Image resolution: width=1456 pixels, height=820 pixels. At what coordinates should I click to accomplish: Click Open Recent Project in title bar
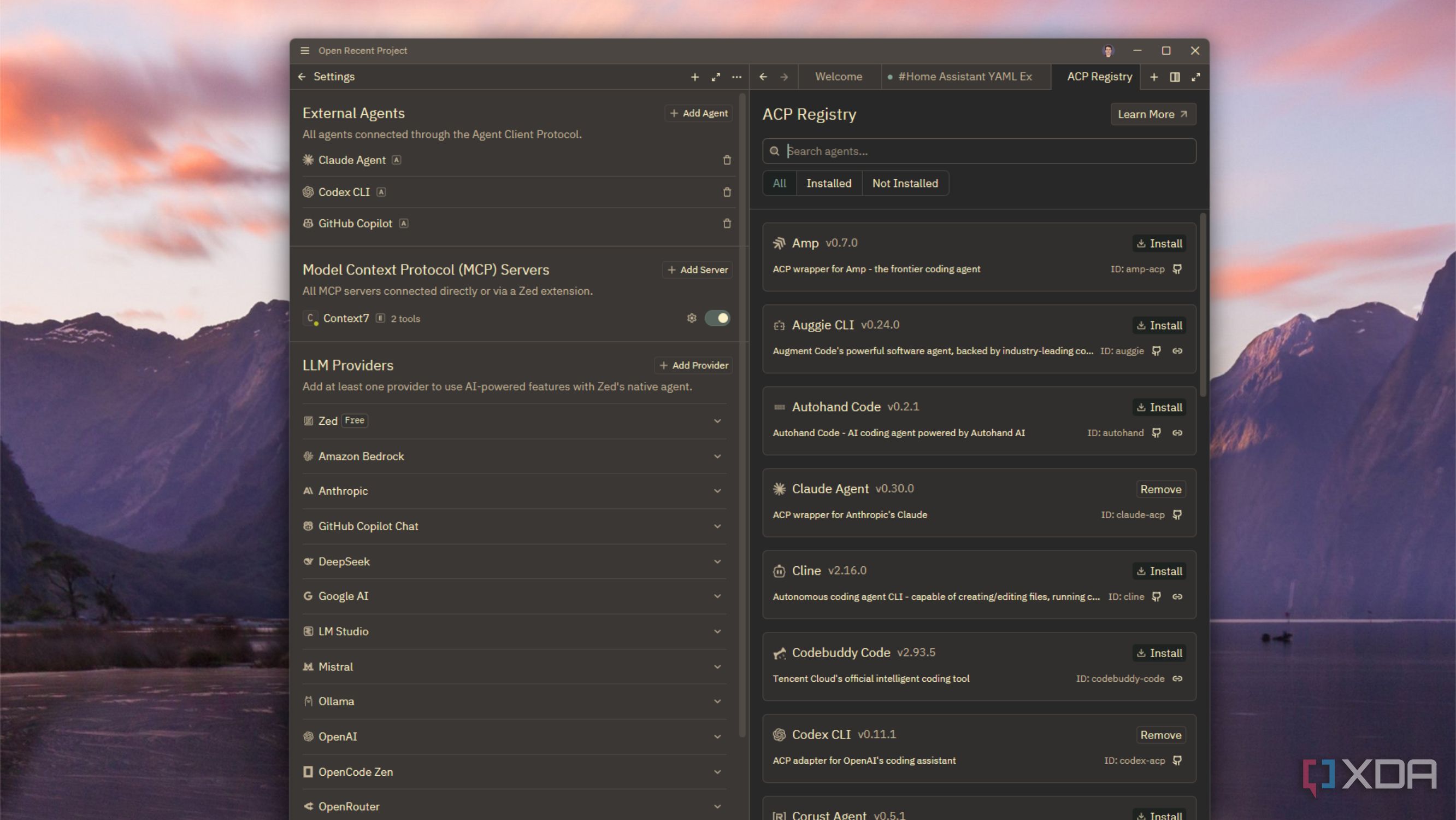(x=362, y=50)
